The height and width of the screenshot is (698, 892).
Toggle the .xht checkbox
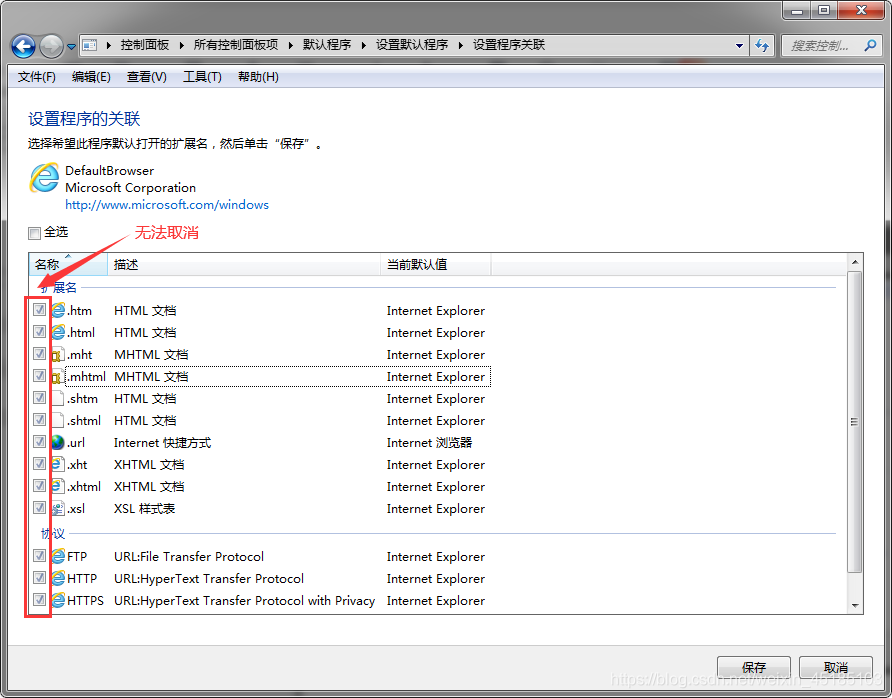tap(39, 464)
